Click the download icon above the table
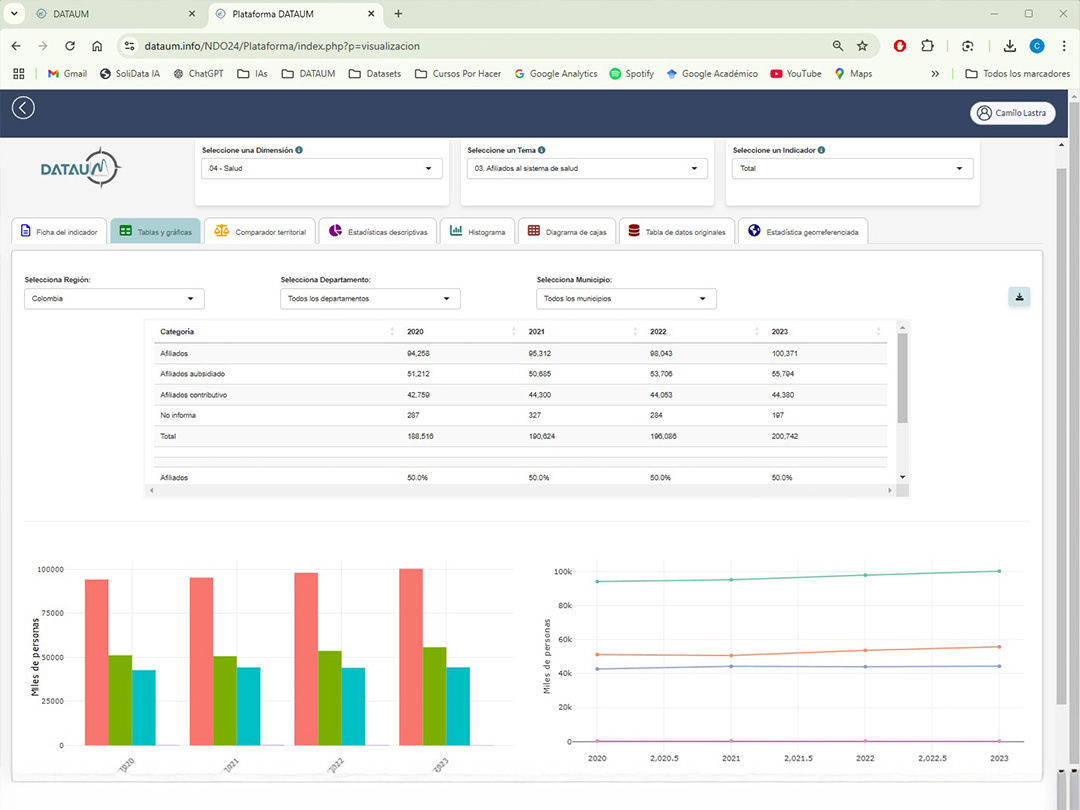 pyautogui.click(x=1019, y=297)
